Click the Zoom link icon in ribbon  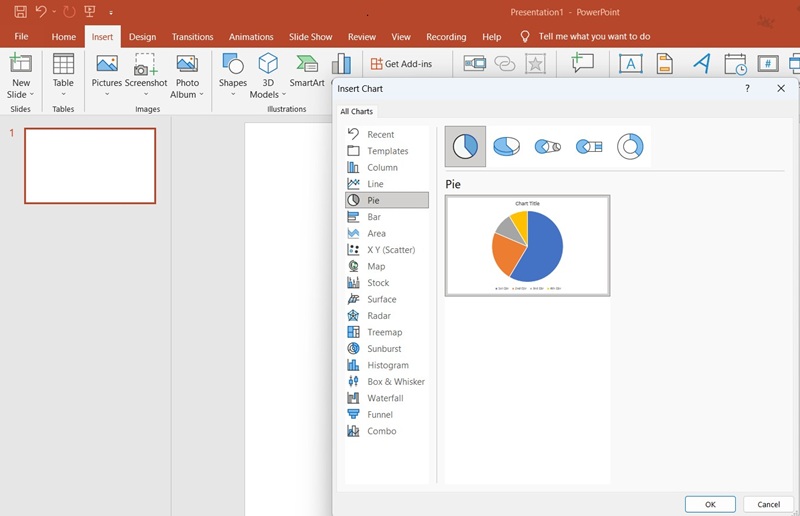(474, 64)
